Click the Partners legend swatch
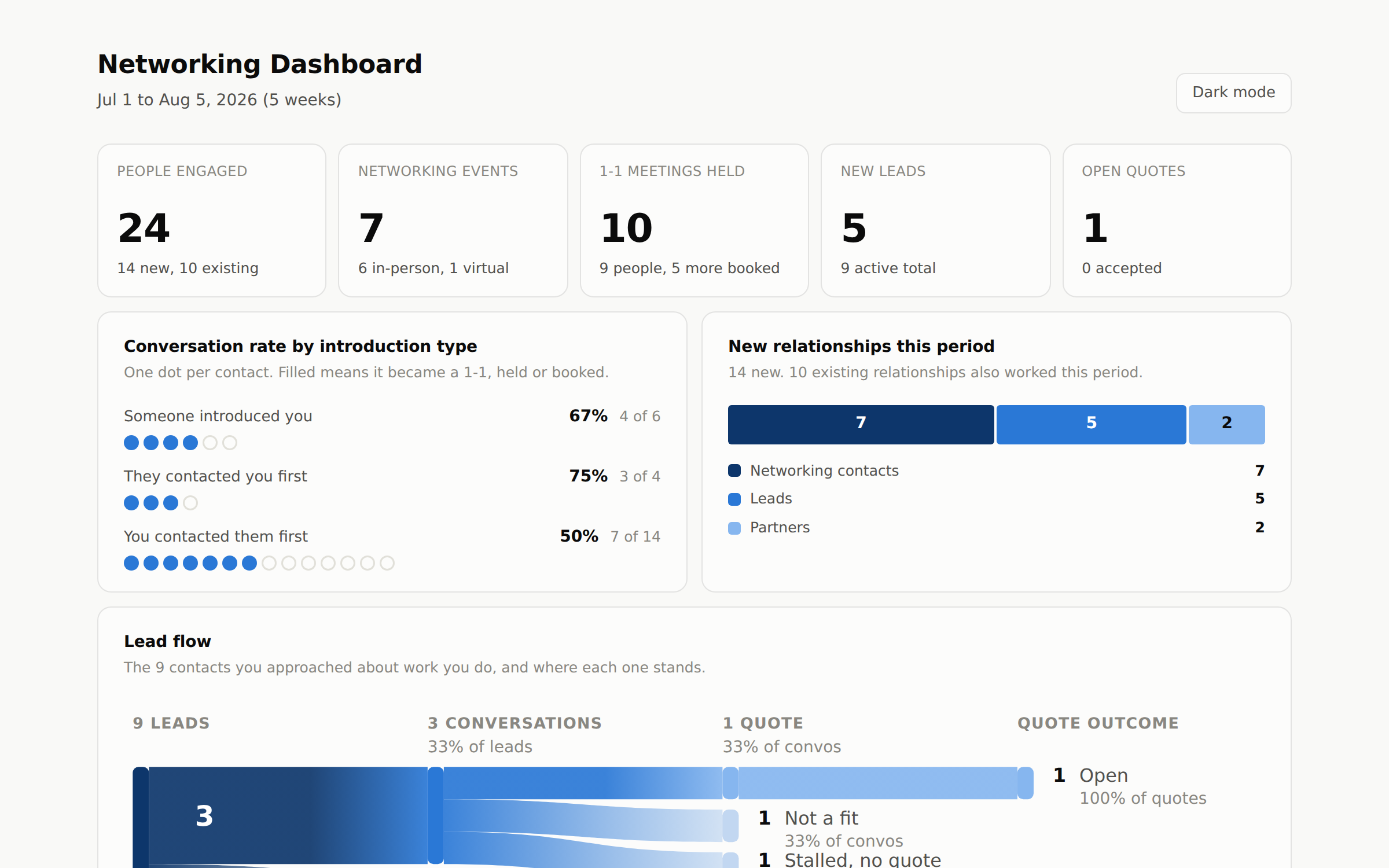 (734, 528)
